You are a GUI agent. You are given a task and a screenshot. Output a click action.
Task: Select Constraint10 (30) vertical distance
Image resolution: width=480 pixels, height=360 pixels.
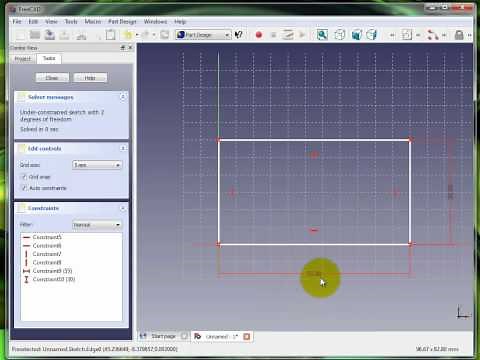point(54,279)
